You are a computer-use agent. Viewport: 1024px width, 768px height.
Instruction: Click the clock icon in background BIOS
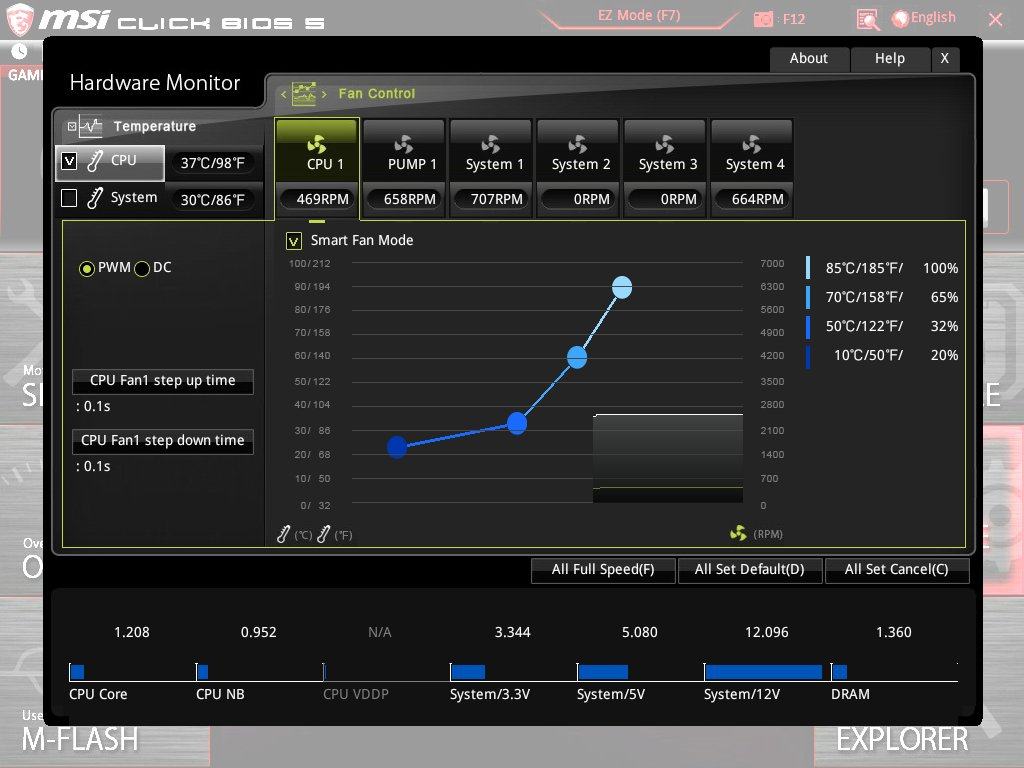pyautogui.click(x=19, y=51)
